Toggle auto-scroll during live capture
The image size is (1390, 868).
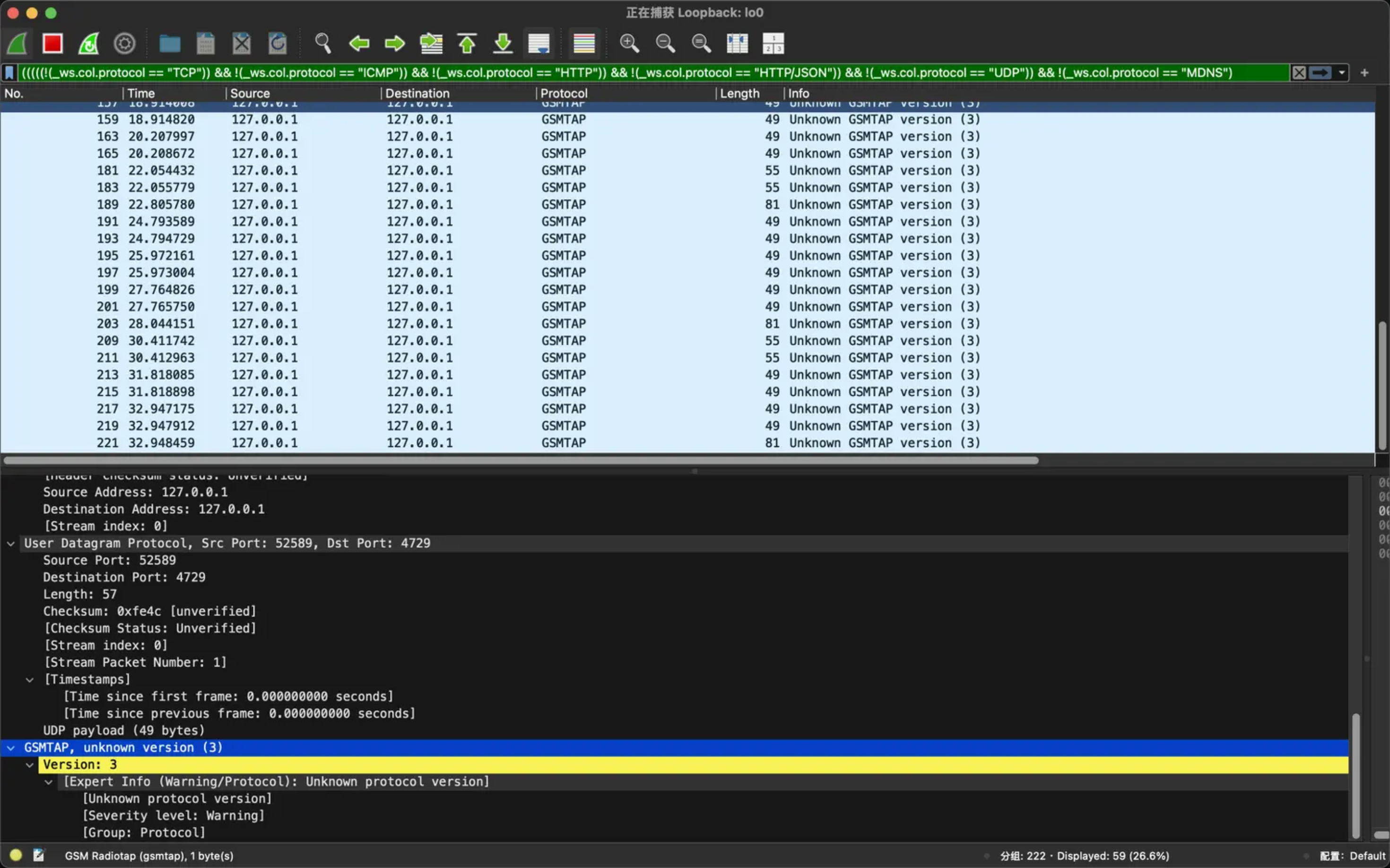[539, 43]
